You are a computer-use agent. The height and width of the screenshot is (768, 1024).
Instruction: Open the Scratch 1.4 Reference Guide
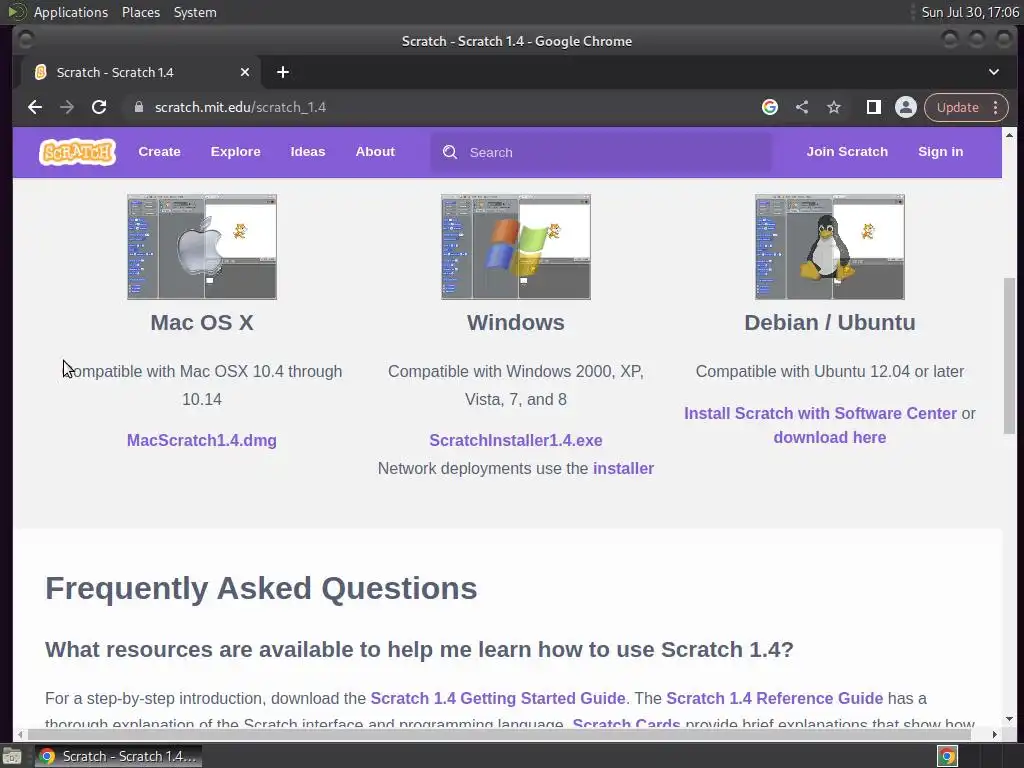point(775,698)
